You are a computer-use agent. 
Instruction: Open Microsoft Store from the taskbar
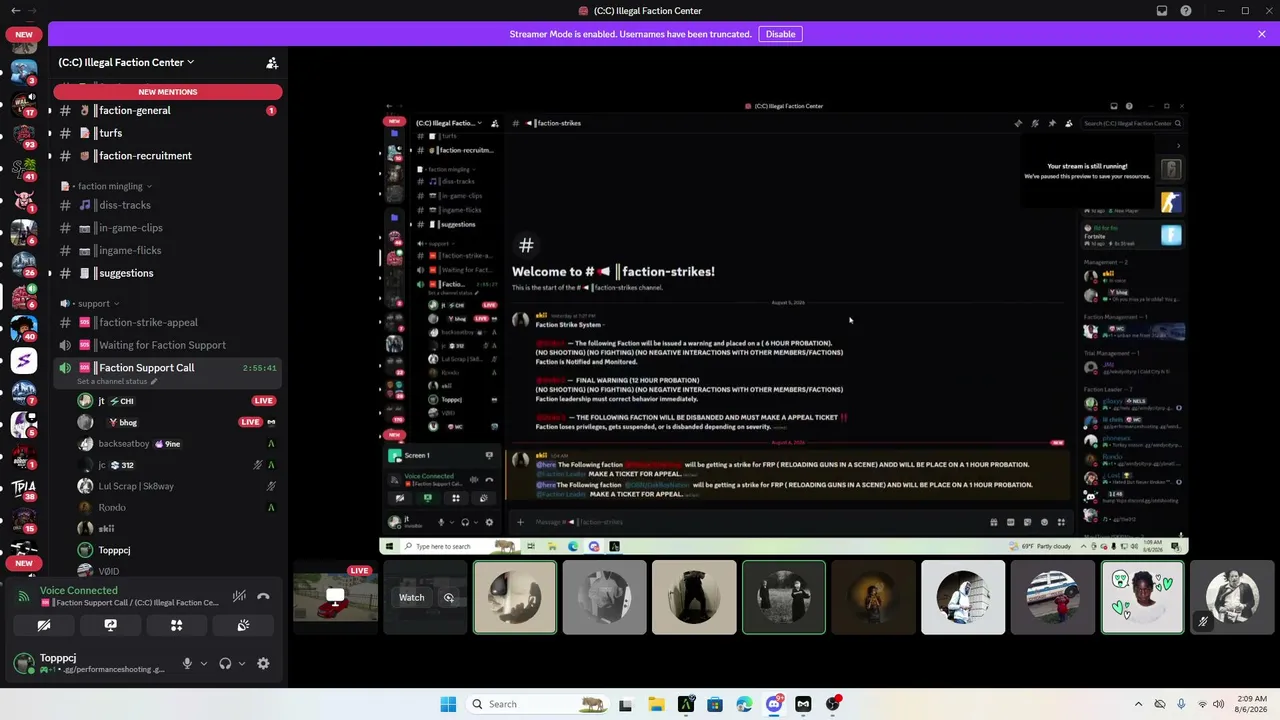pyautogui.click(x=715, y=704)
